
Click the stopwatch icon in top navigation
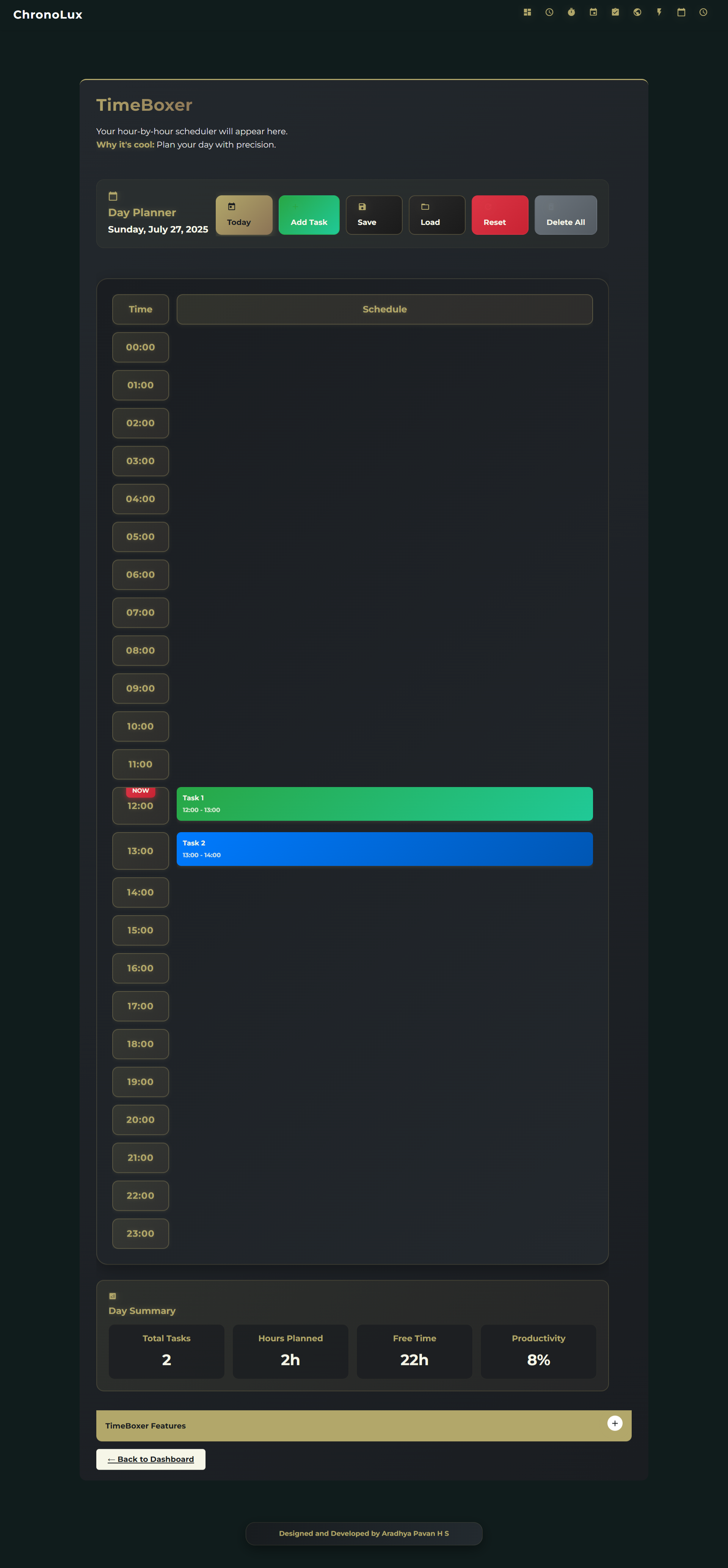click(x=571, y=12)
